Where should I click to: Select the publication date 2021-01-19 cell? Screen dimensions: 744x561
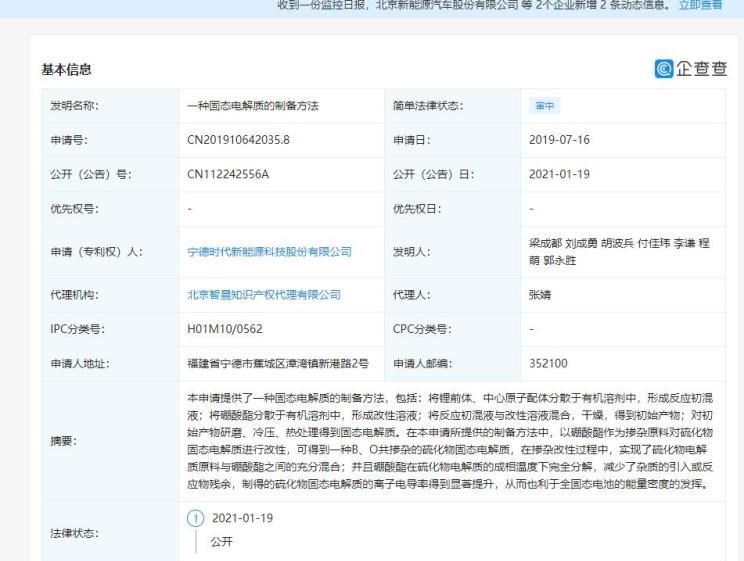coord(559,174)
